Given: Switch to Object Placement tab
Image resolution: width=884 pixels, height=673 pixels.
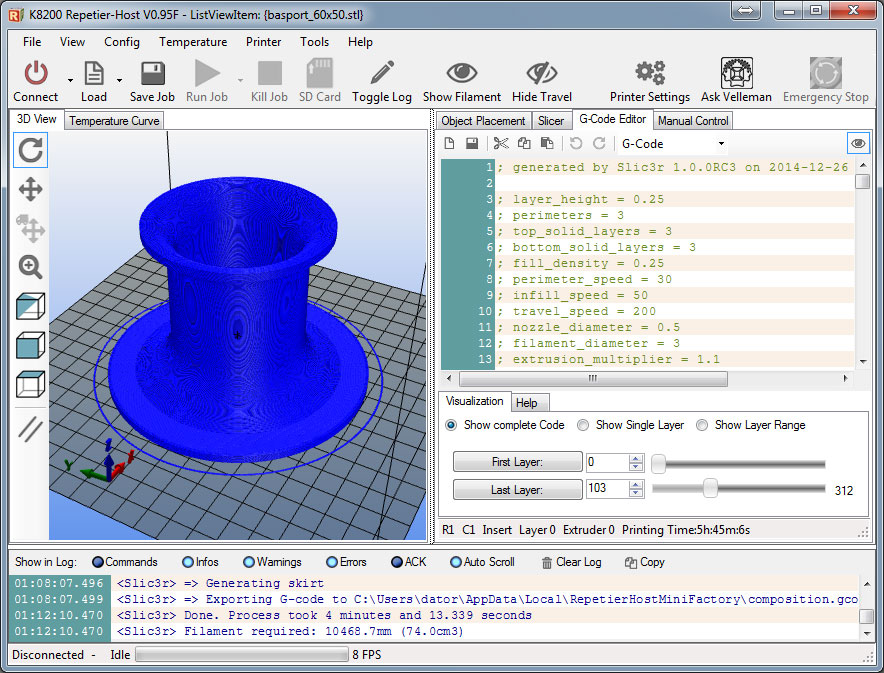Looking at the screenshot, I should (x=483, y=121).
